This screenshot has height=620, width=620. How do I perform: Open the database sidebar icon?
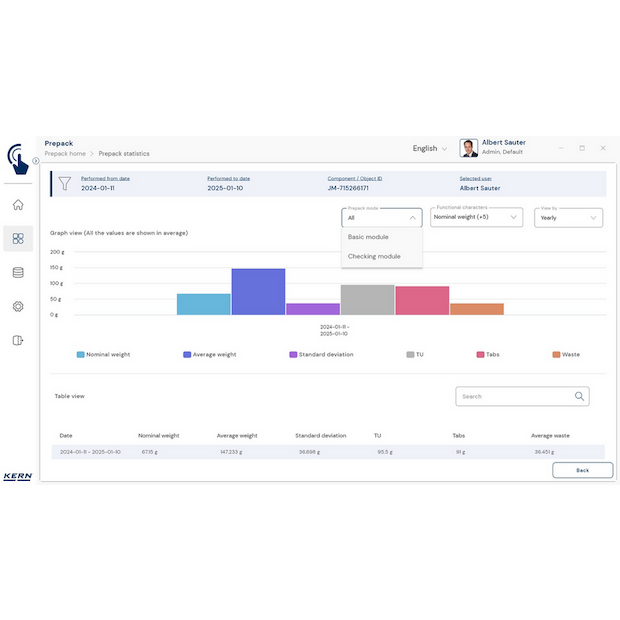click(x=18, y=272)
